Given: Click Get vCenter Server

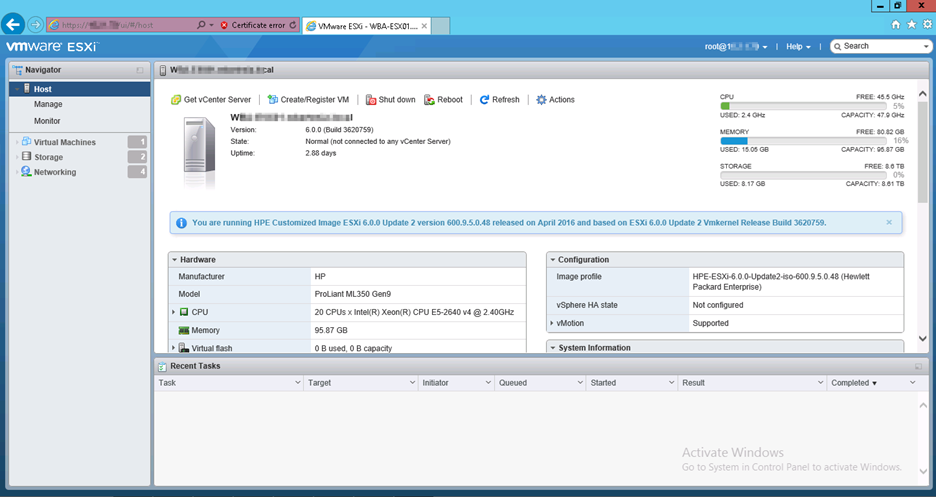Looking at the screenshot, I should point(211,100).
